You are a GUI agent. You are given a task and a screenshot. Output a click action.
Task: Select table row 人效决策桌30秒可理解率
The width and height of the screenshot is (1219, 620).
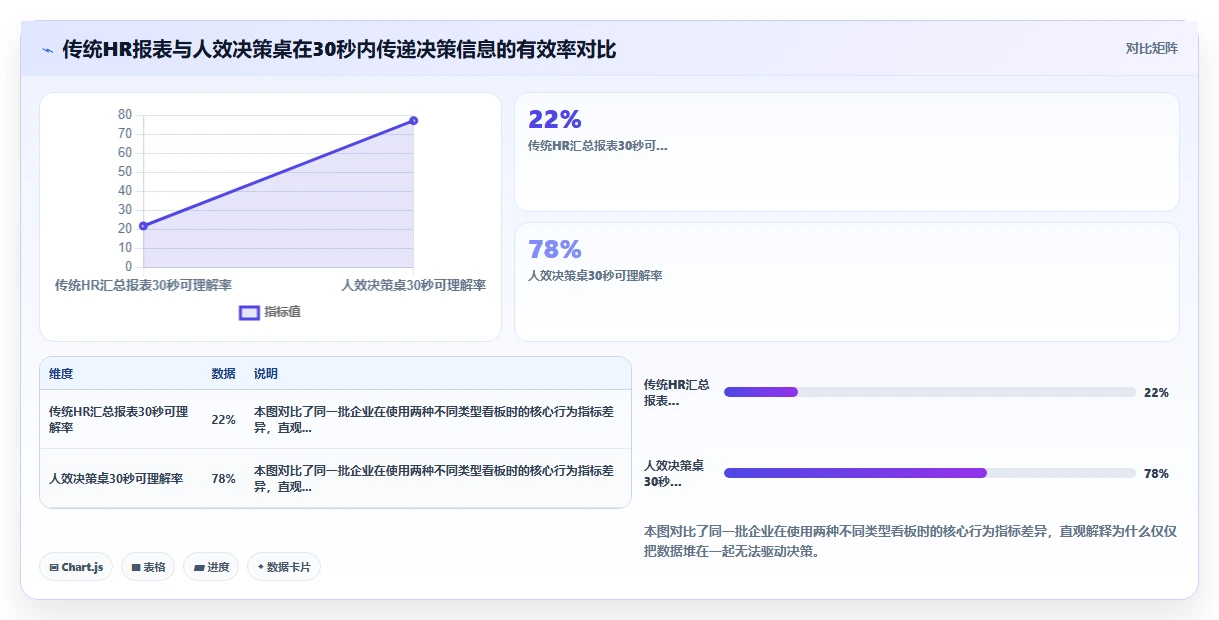[335, 479]
